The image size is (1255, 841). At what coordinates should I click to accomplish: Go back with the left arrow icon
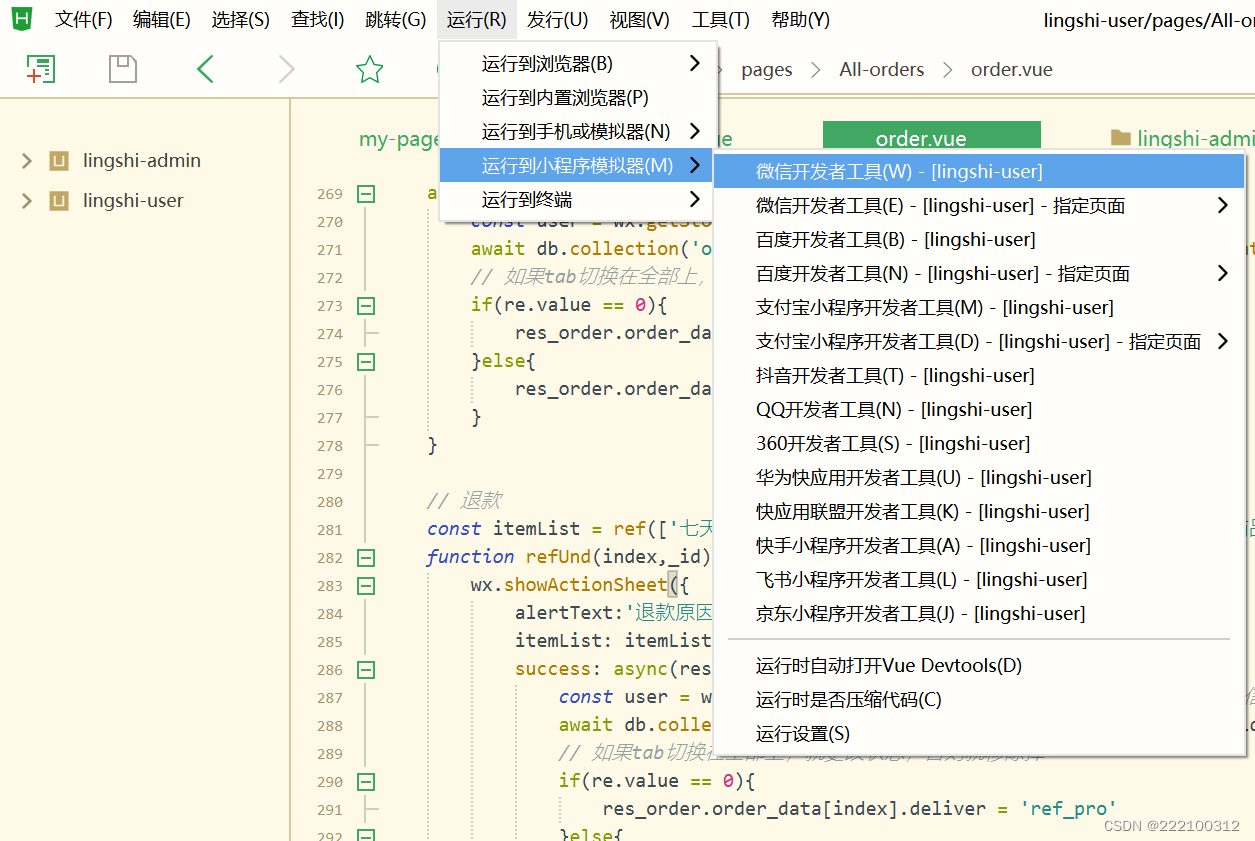coord(205,69)
